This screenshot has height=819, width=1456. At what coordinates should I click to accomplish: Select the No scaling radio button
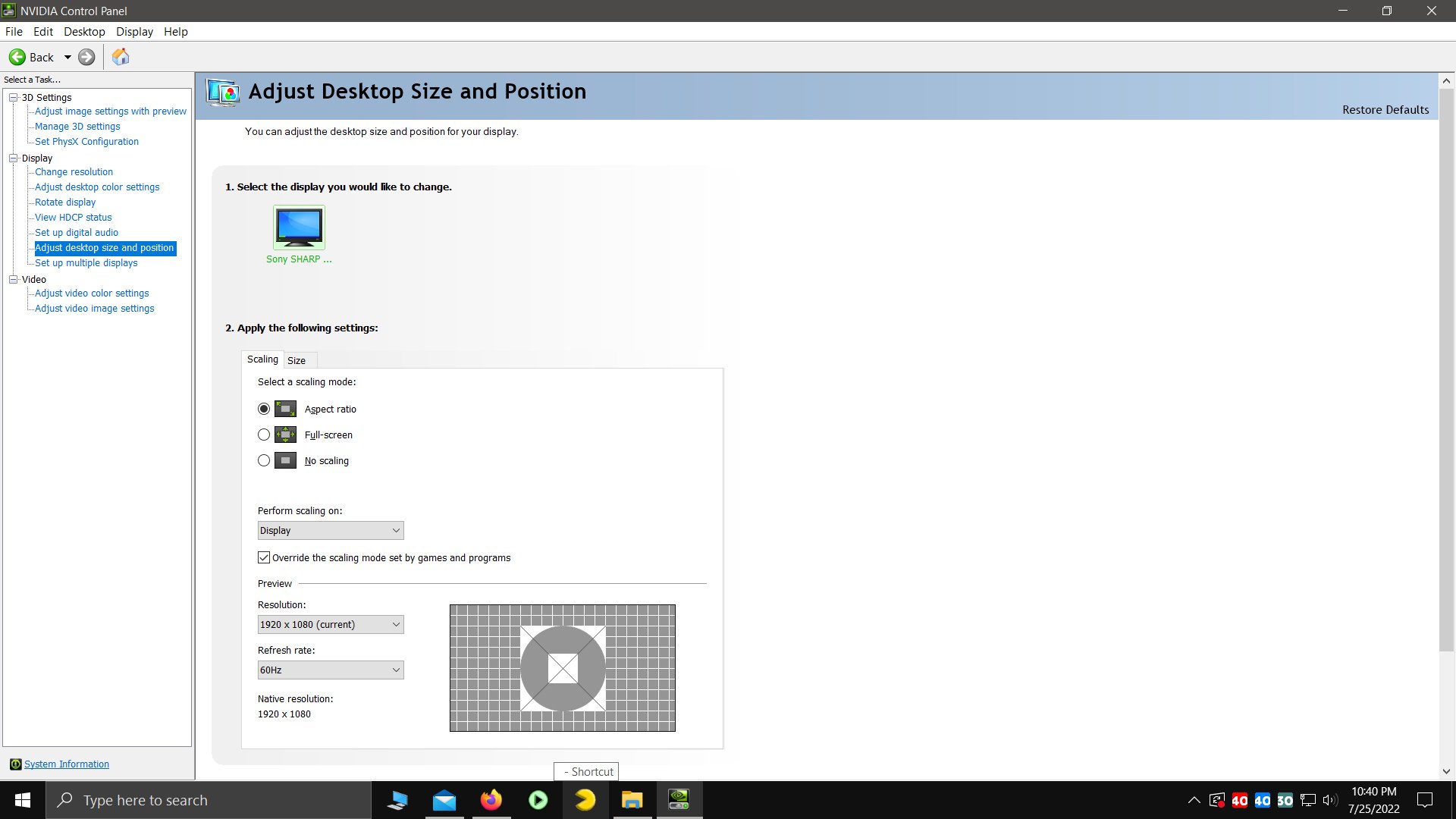(264, 460)
